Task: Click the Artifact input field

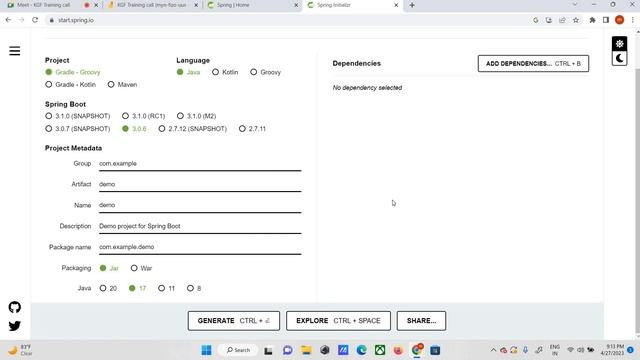Action: point(200,184)
